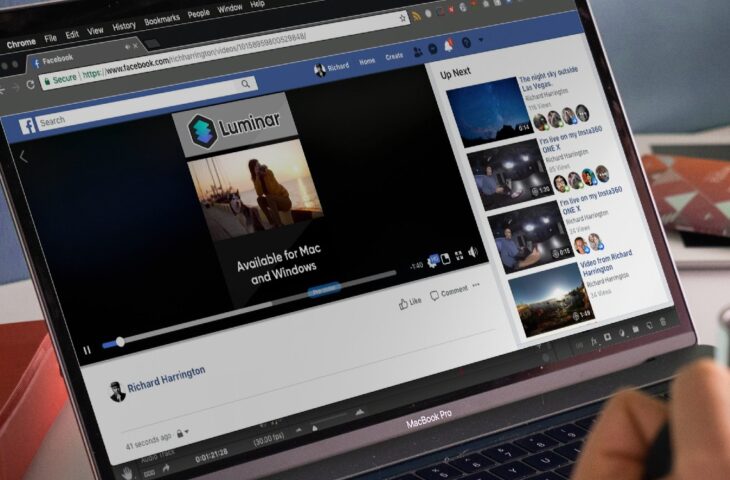Click the fx icon in background app
Screen dimensions: 730x480
coord(594,341)
